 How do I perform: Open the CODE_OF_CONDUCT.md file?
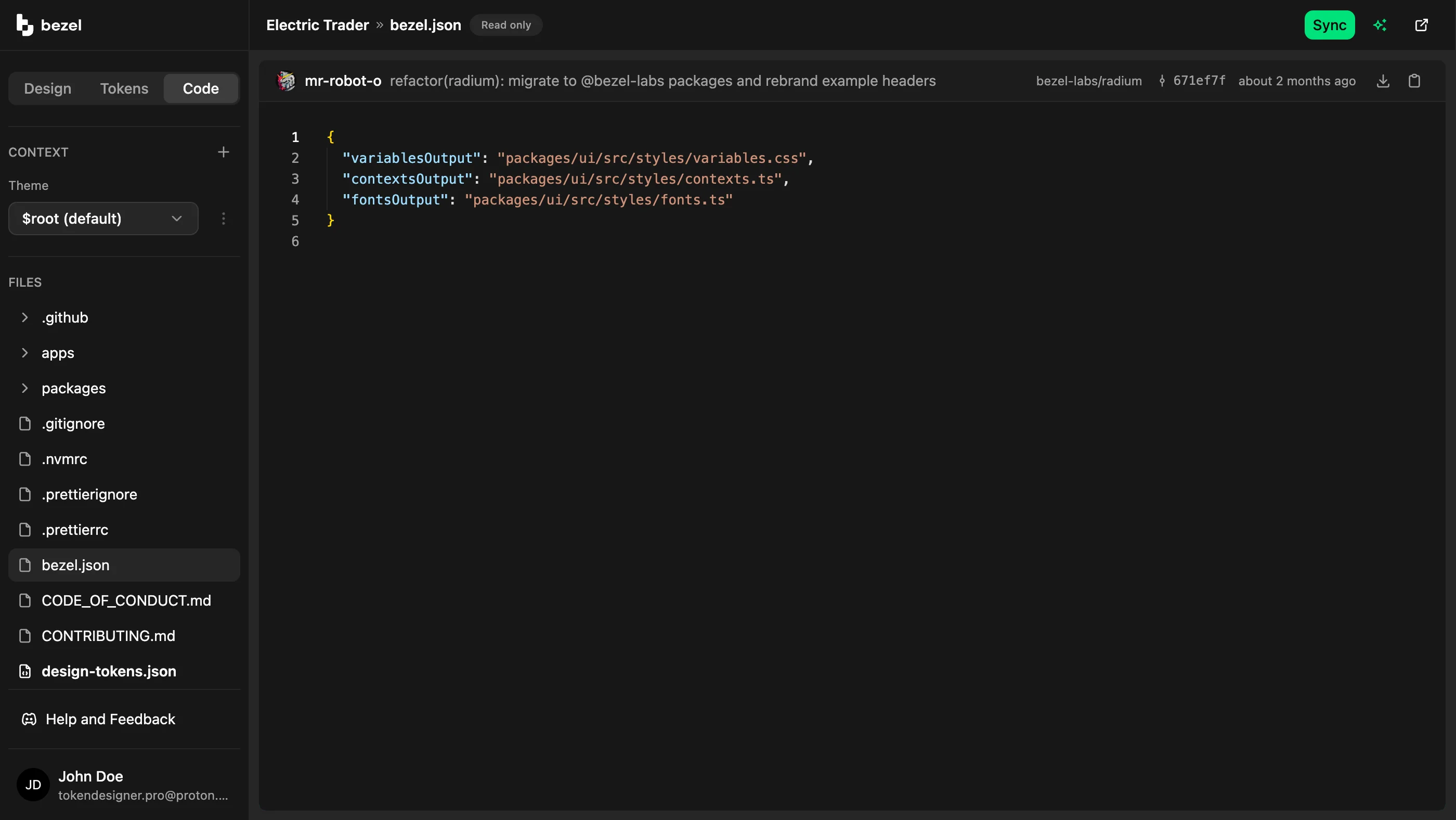pyautogui.click(x=124, y=600)
